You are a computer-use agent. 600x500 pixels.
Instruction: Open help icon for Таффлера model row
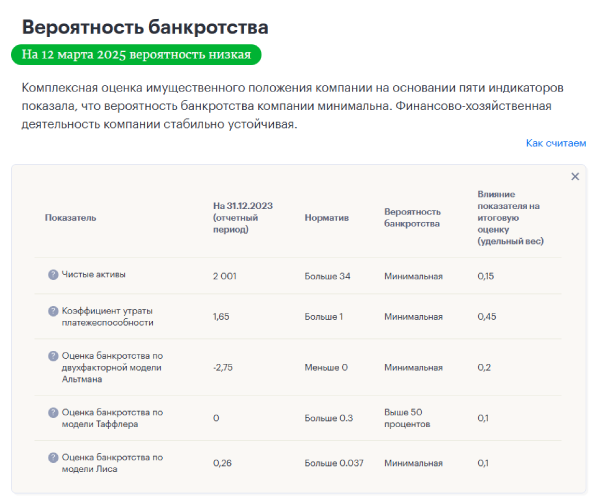coord(54,412)
